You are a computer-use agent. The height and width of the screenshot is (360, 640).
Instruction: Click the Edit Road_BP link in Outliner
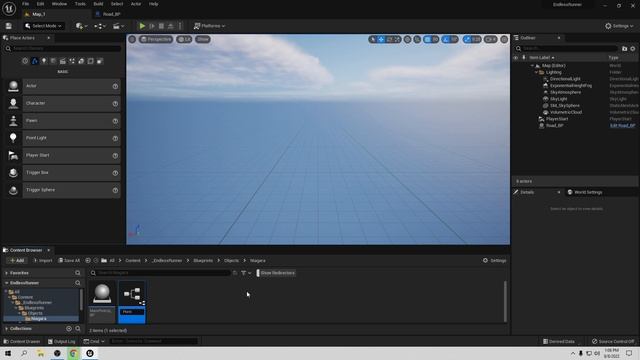pos(622,126)
